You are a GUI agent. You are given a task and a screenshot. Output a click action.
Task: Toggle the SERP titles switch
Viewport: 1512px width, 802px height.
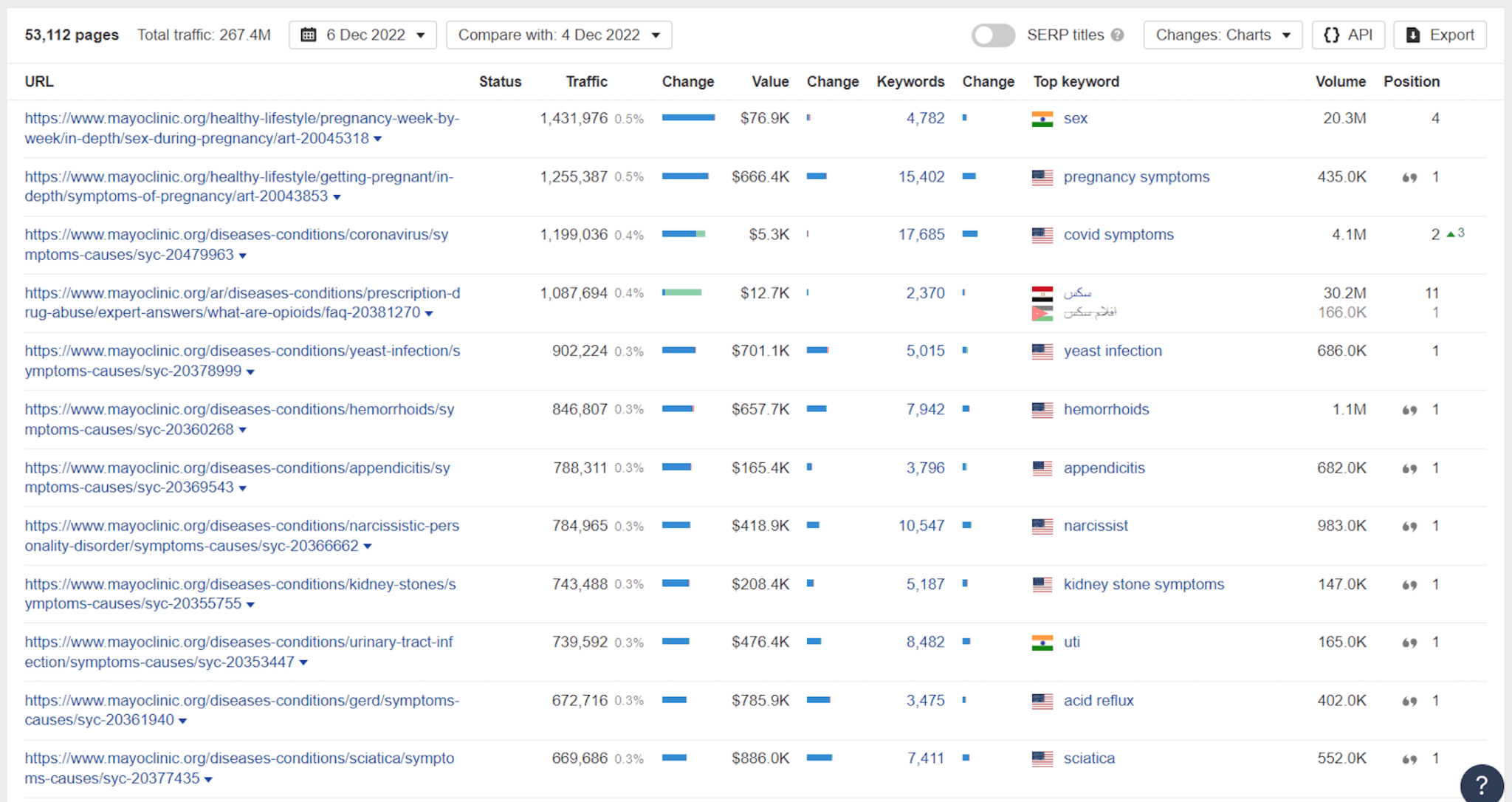pyautogui.click(x=992, y=35)
